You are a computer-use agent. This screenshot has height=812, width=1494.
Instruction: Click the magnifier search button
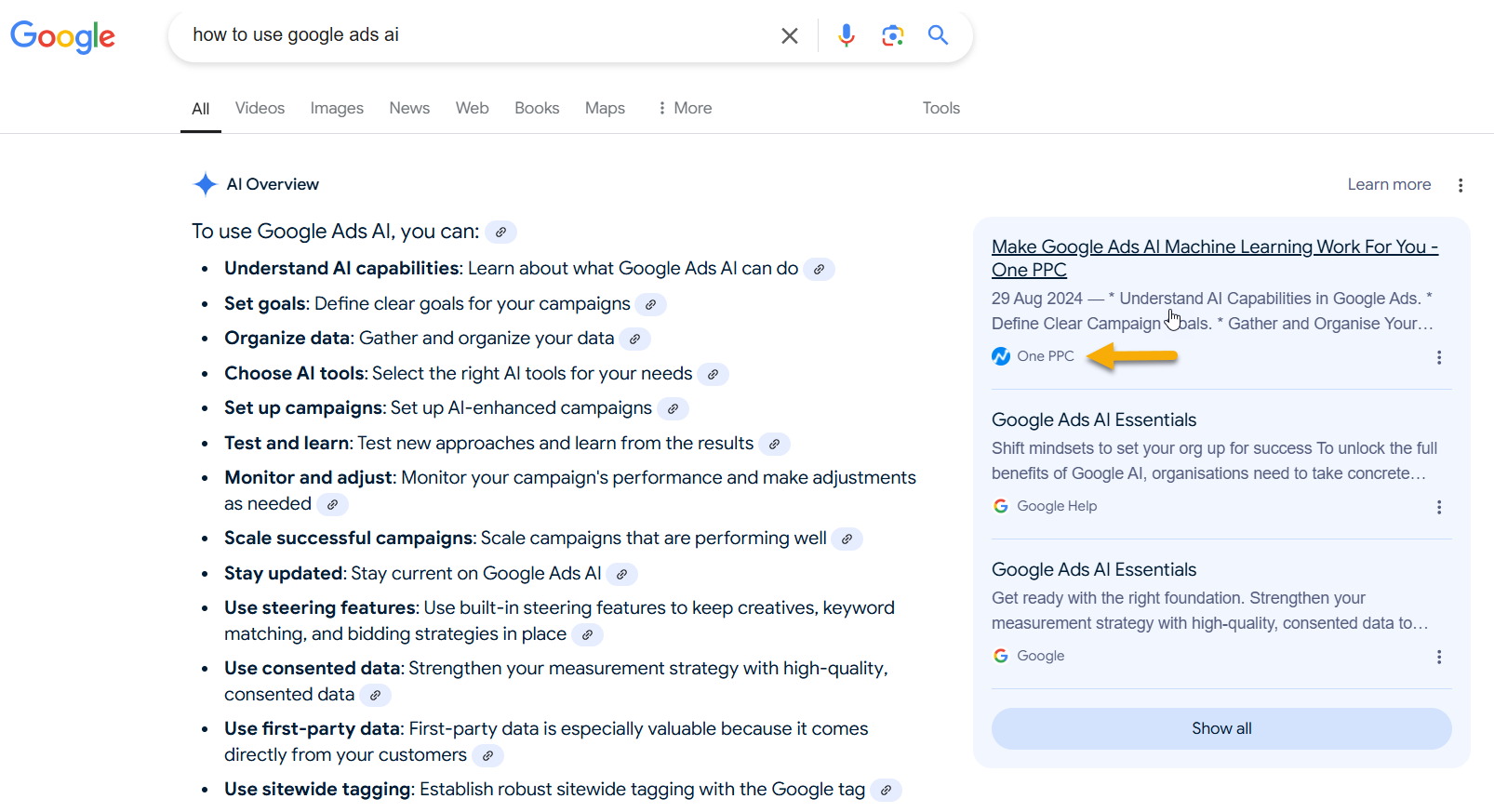point(938,35)
